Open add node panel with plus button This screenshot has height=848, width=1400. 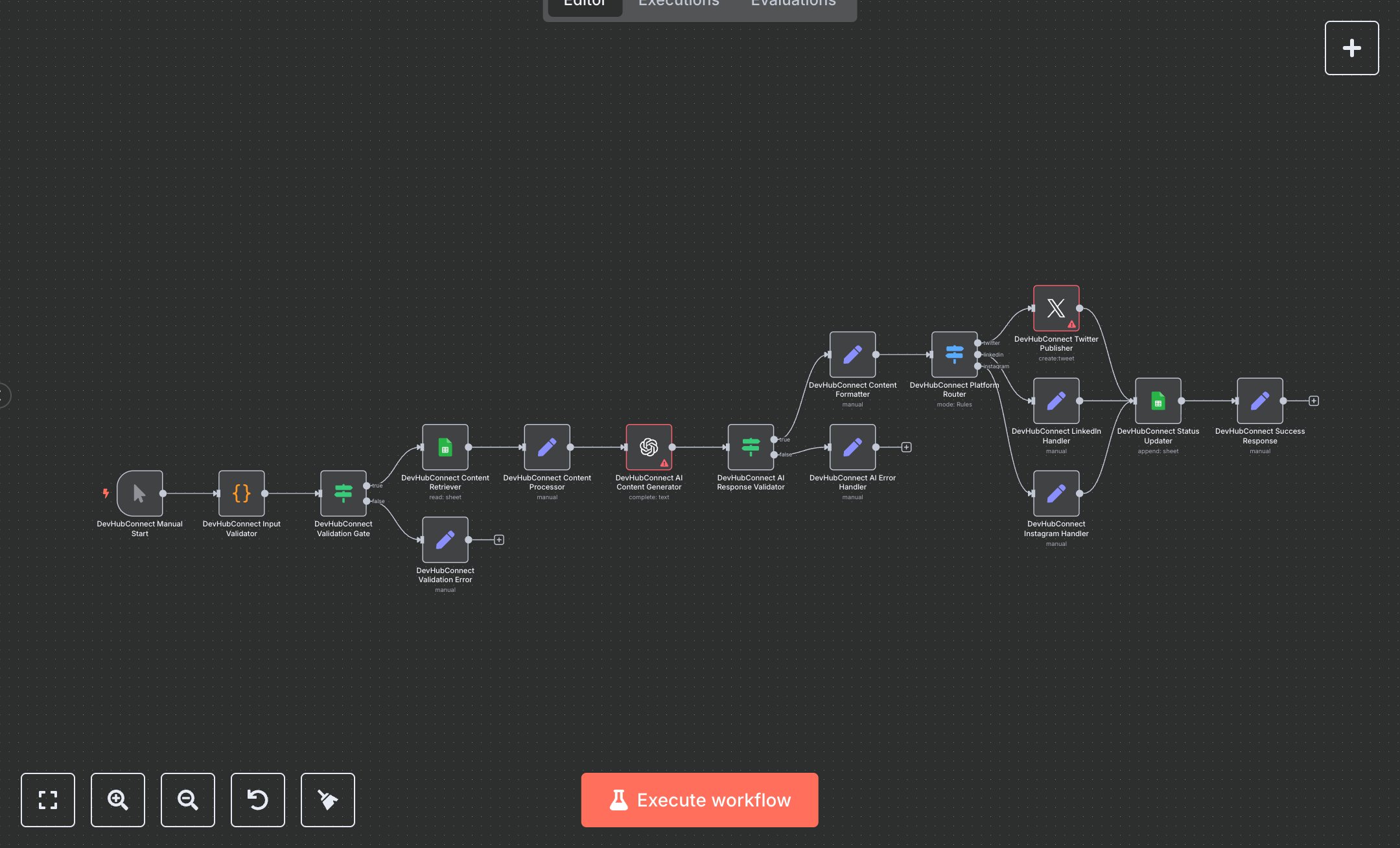click(x=1351, y=48)
